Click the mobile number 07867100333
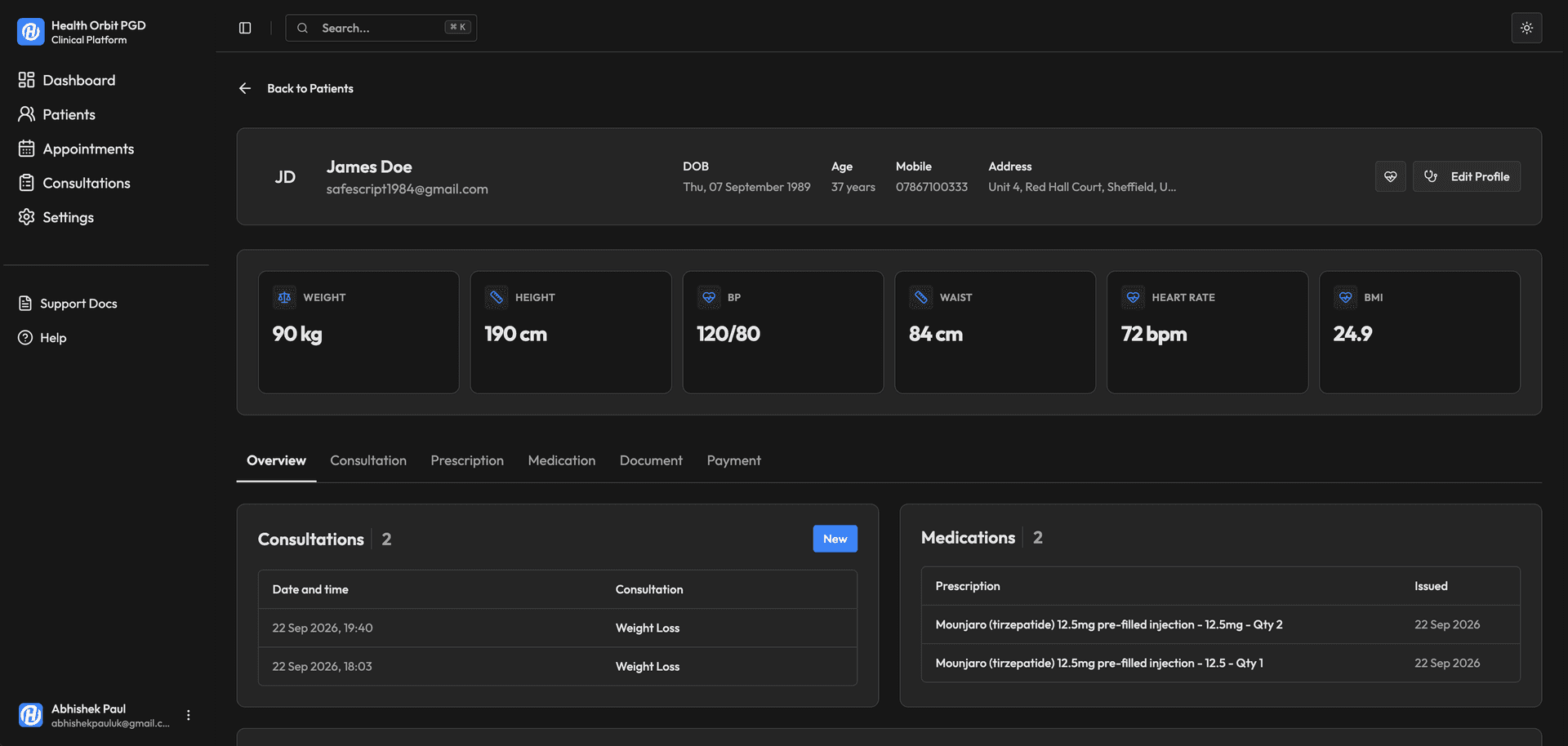This screenshot has height=746, width=1568. coord(932,187)
